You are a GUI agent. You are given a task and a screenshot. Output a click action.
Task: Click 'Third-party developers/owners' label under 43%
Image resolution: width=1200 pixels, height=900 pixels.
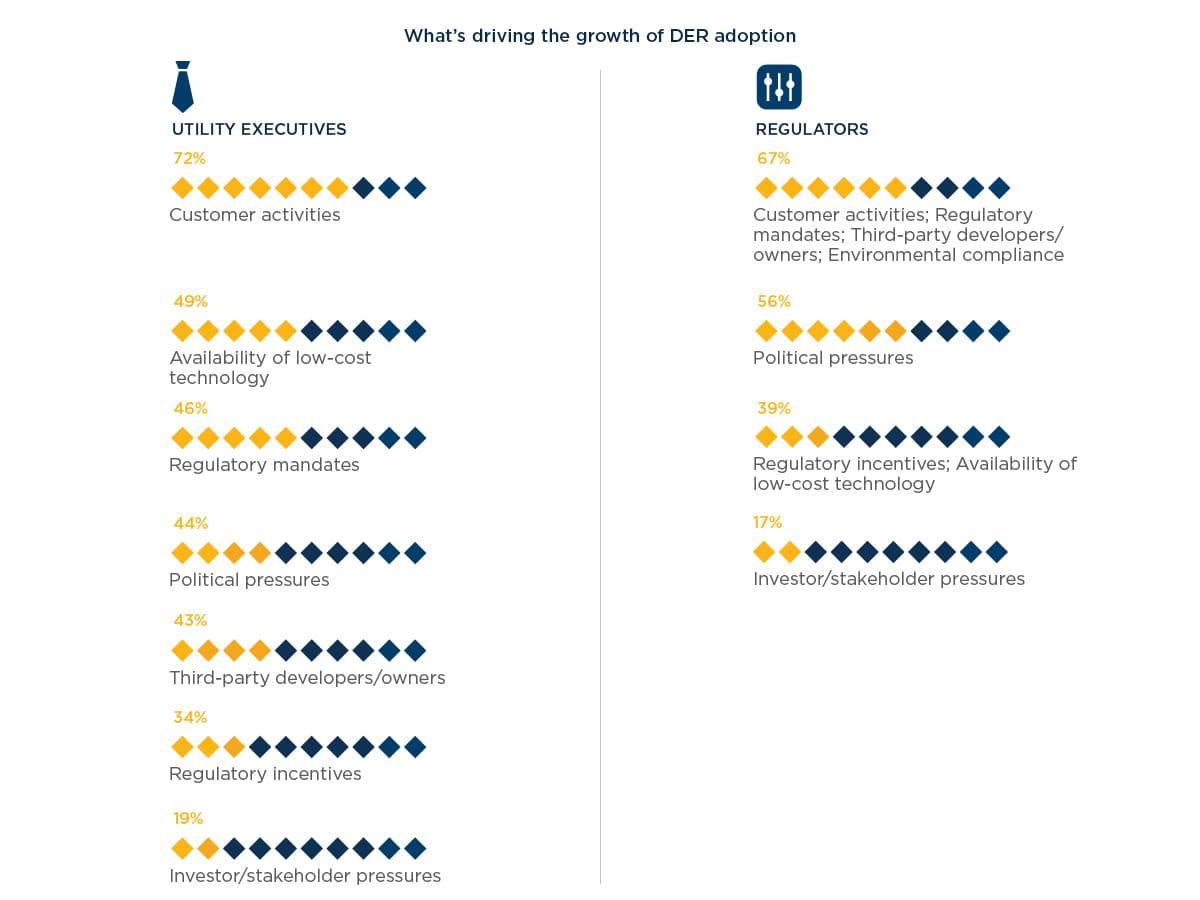(x=307, y=678)
